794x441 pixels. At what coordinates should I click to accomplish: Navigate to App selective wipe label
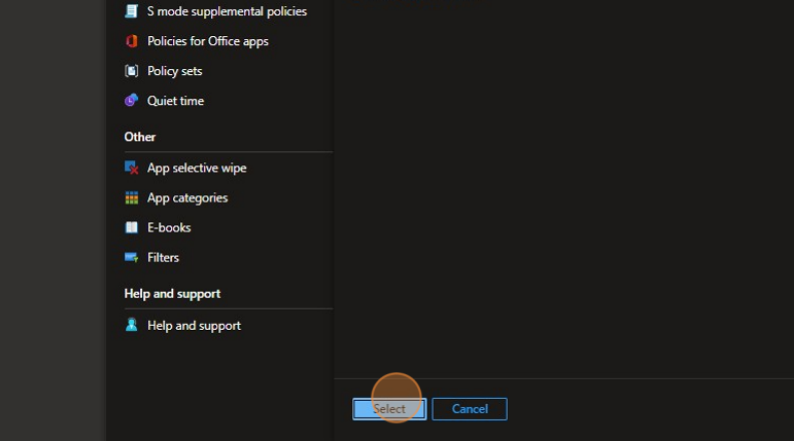pos(196,168)
